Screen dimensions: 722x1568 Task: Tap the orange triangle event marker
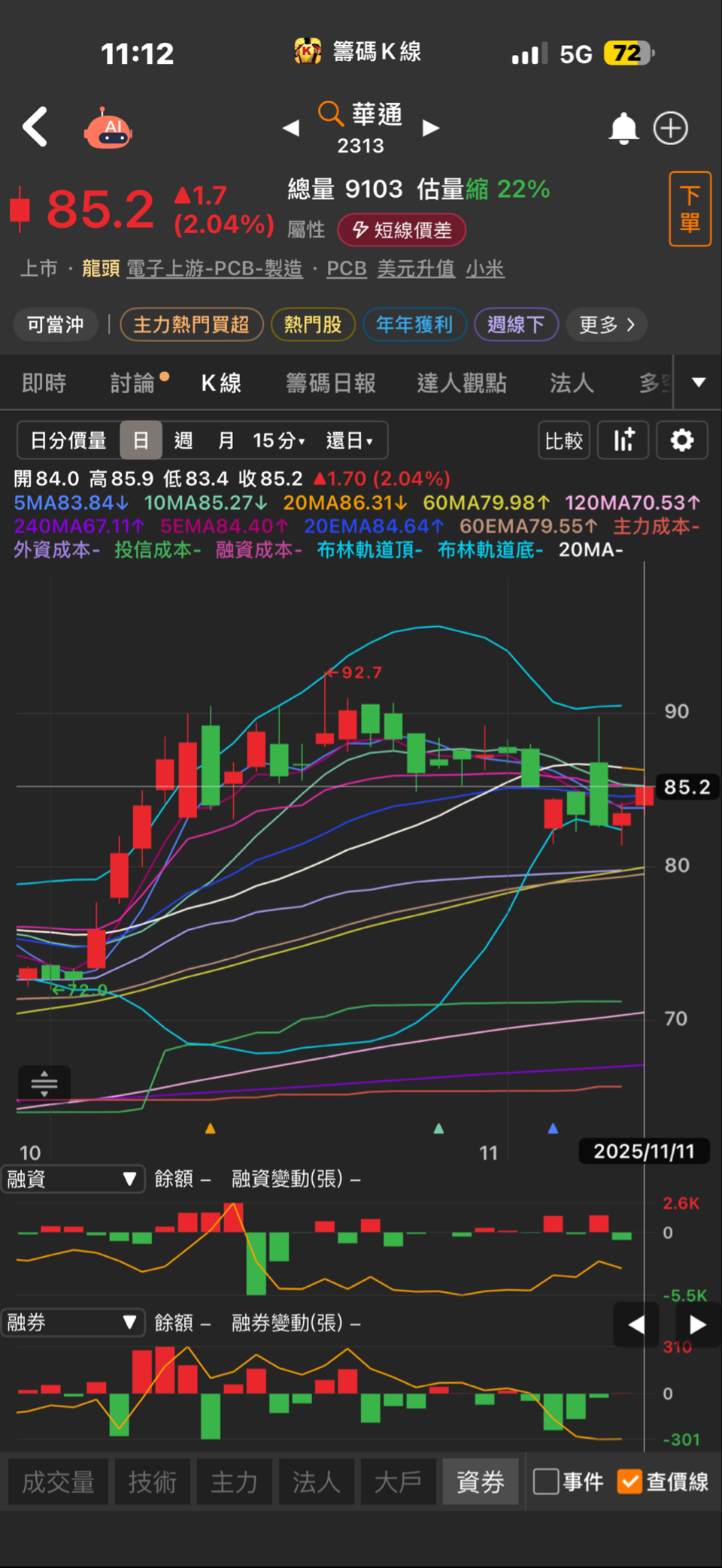point(211,1128)
